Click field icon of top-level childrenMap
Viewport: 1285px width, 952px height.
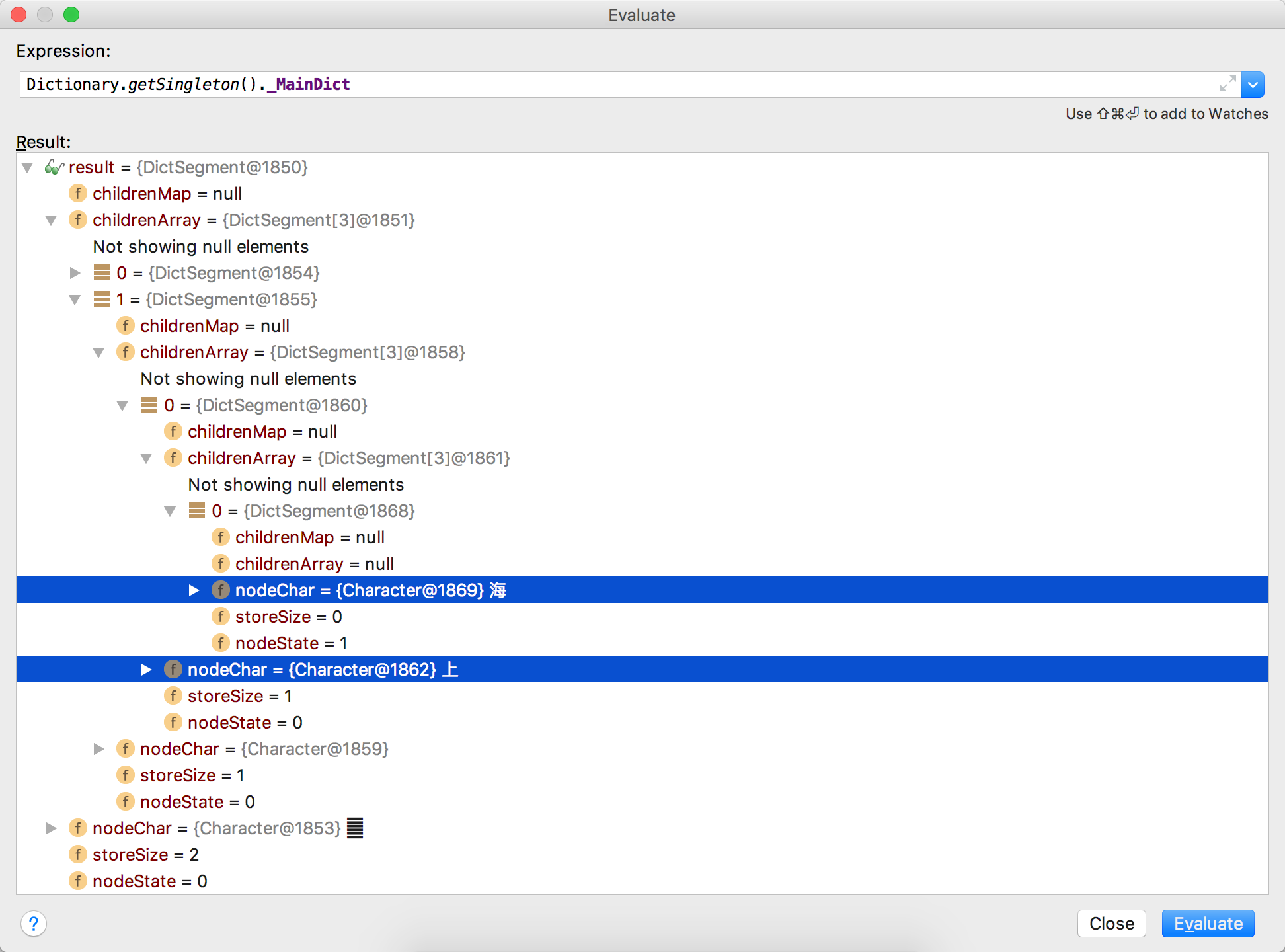pyautogui.click(x=78, y=194)
